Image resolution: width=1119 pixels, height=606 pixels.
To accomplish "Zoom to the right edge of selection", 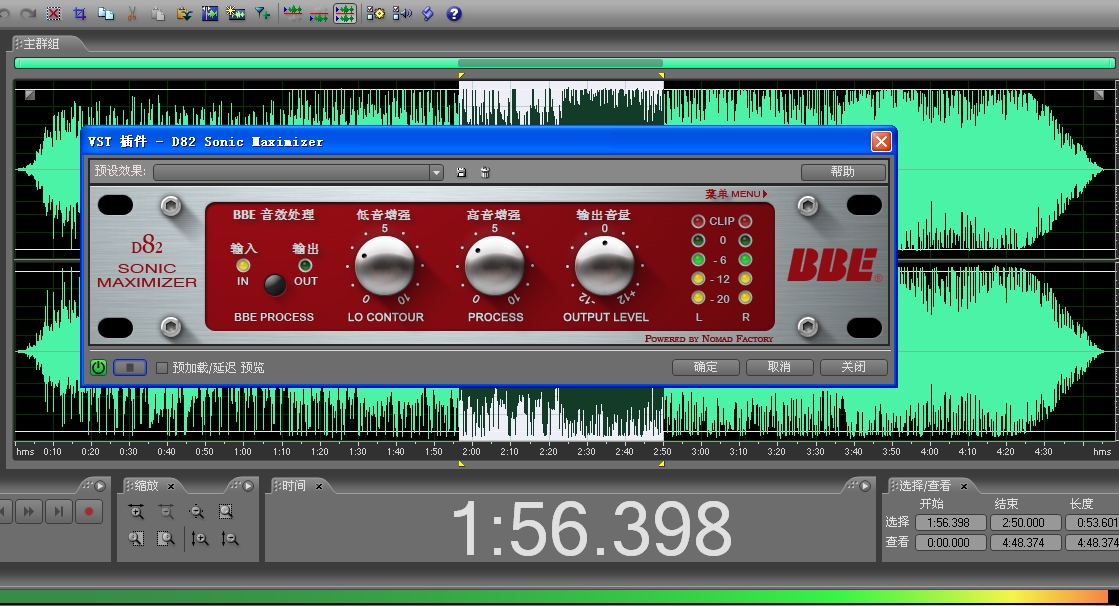I will 166,539.
